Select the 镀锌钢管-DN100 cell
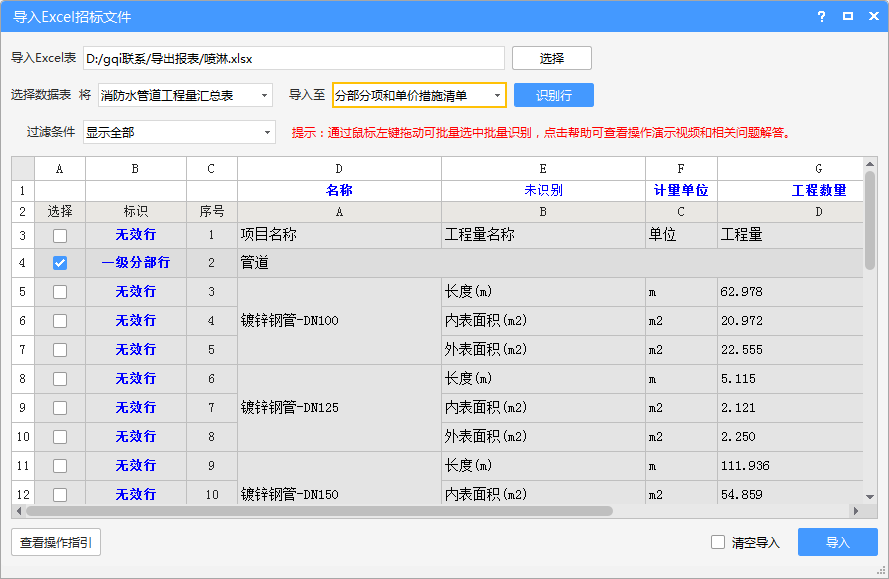 point(339,320)
